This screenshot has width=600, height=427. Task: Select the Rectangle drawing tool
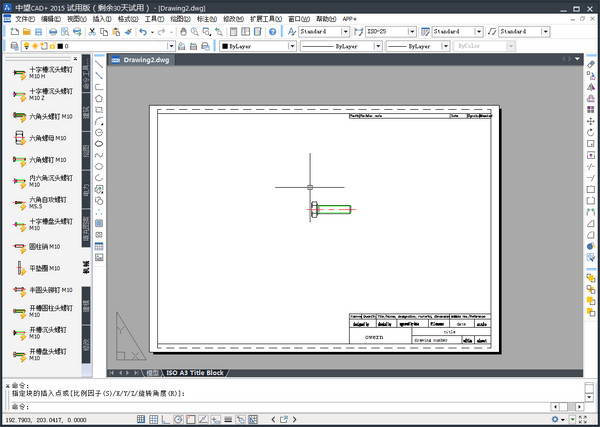tap(99, 110)
